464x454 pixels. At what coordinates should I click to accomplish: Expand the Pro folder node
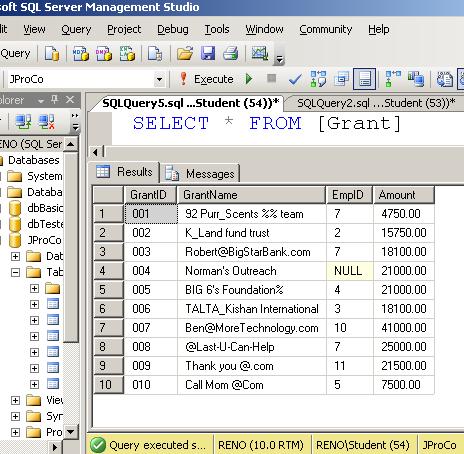15,432
